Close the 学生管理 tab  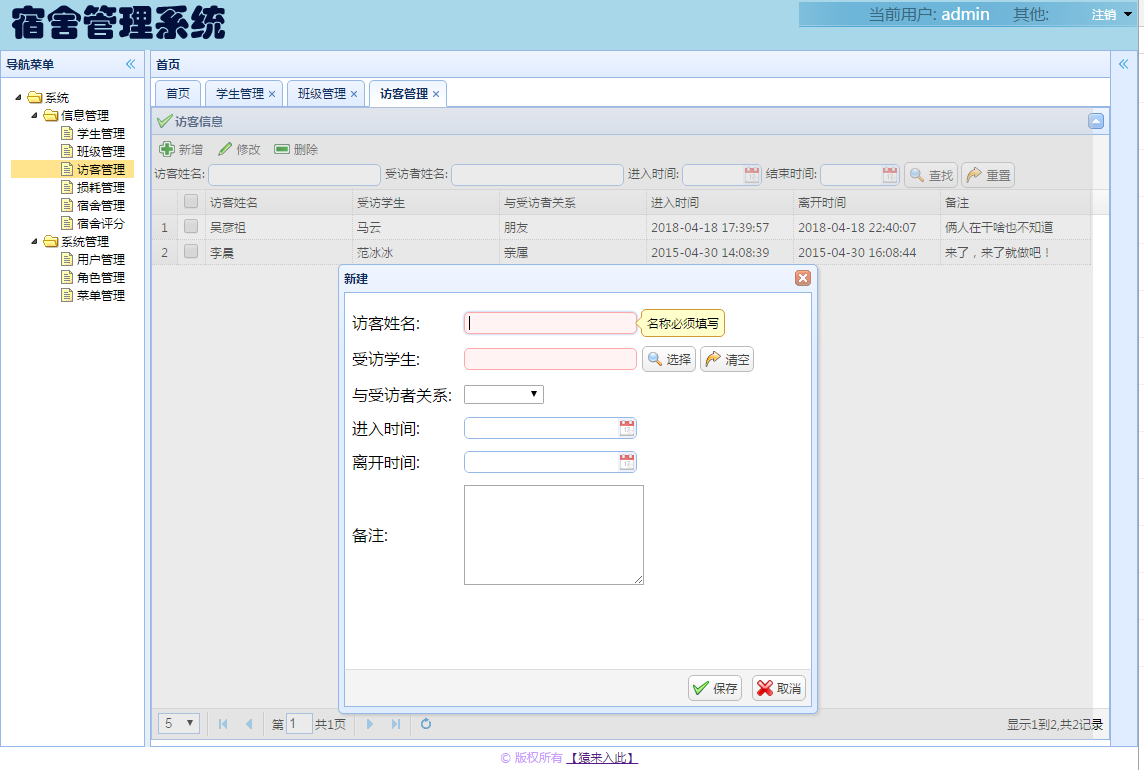coord(272,94)
